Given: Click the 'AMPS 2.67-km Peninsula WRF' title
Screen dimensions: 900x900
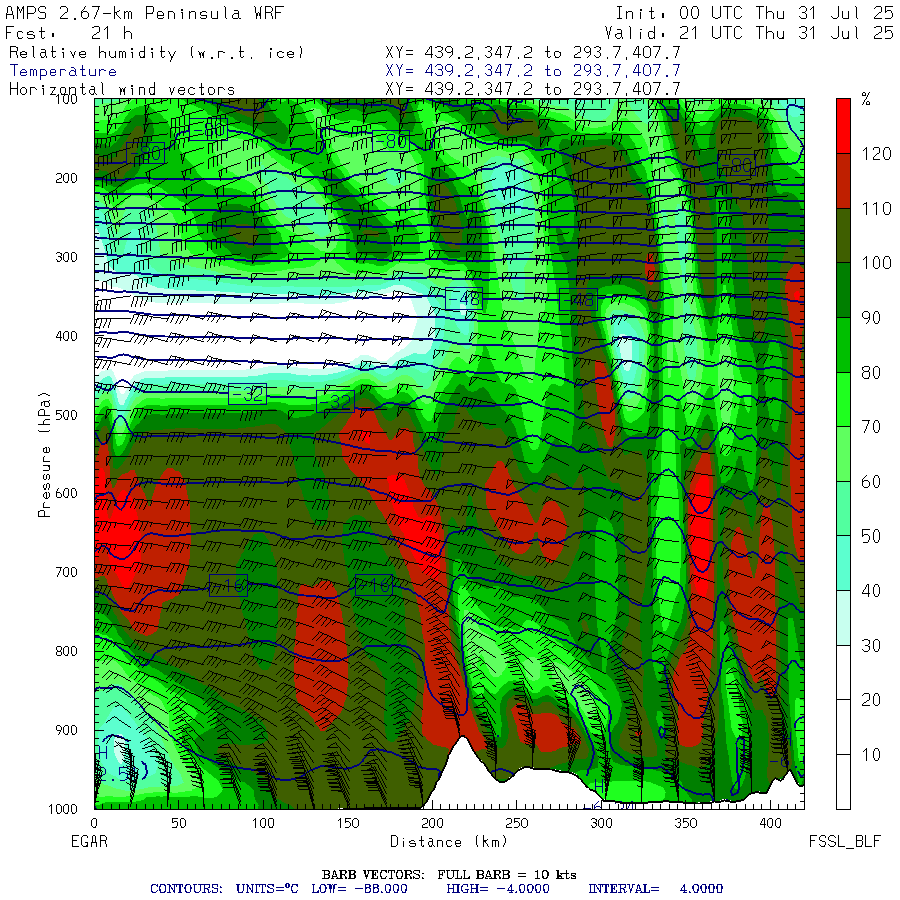Looking at the screenshot, I should pos(144,13).
